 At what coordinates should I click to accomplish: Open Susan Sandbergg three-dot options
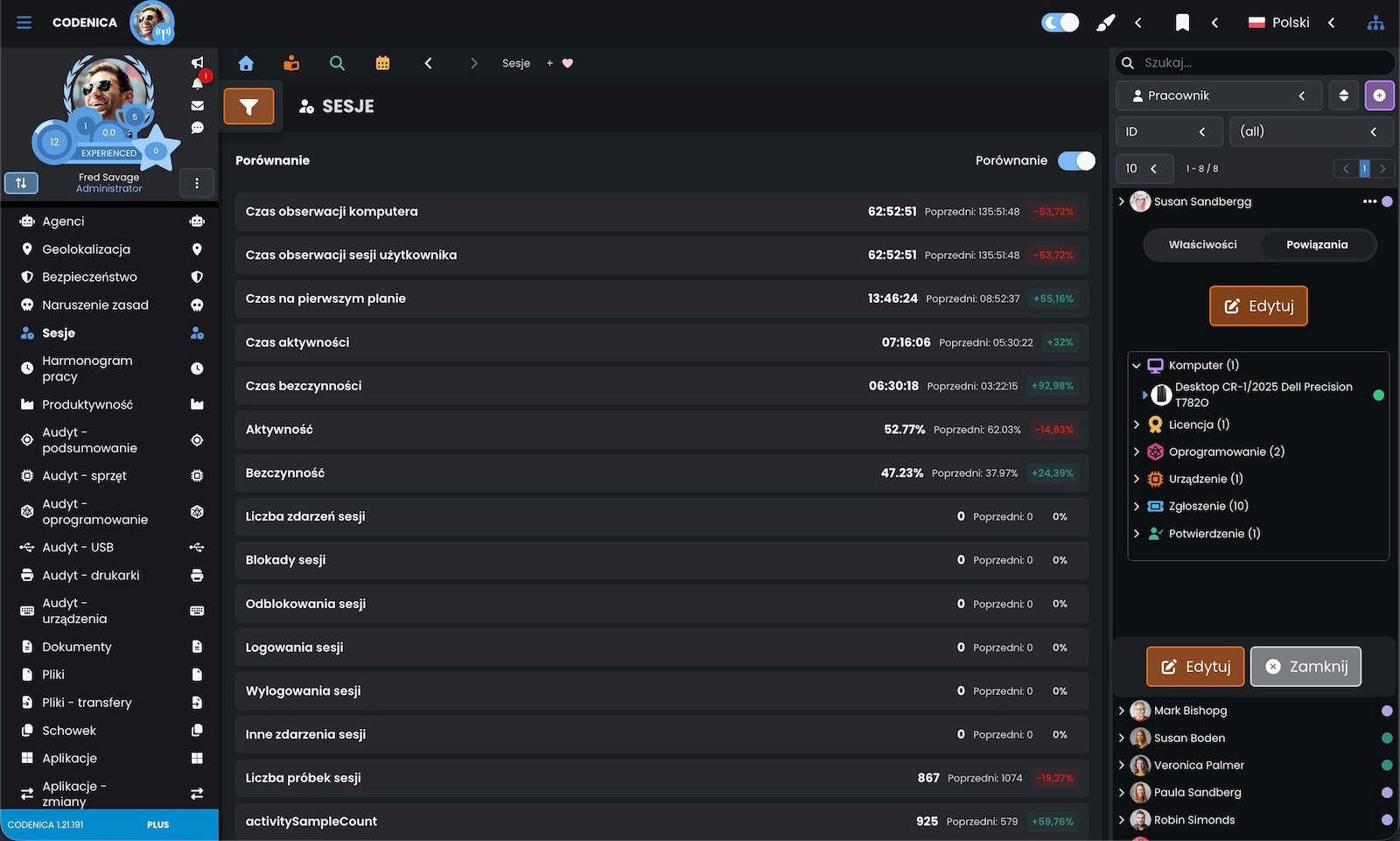(1369, 201)
